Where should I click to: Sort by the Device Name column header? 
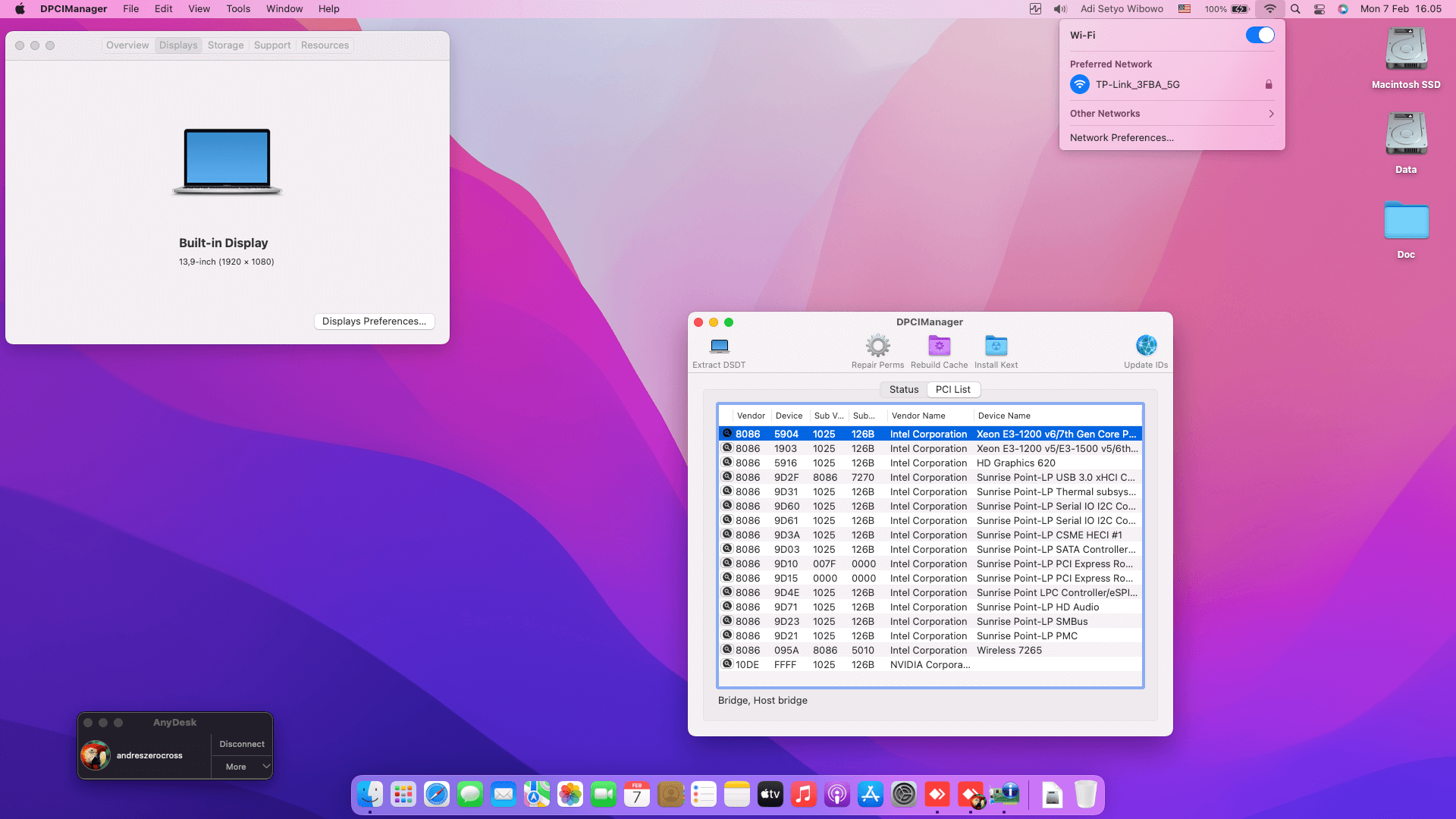(x=1057, y=416)
